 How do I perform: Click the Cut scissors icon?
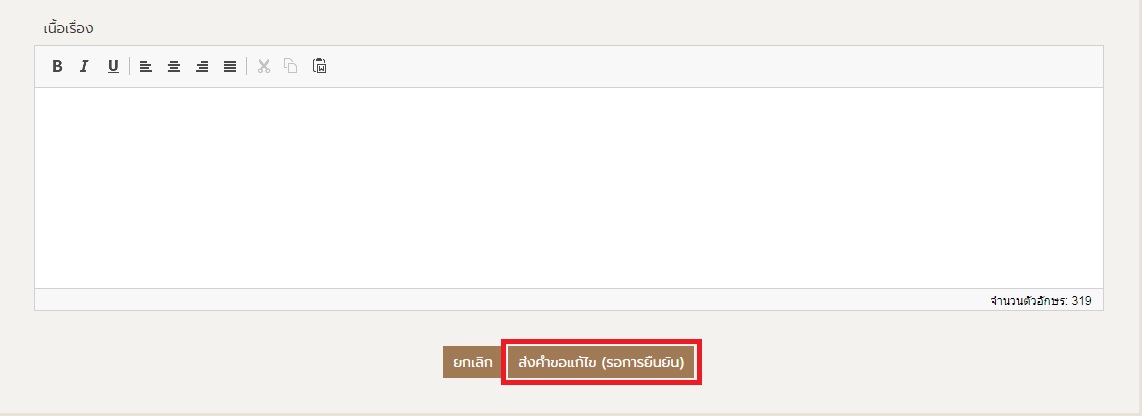pyautogui.click(x=264, y=66)
